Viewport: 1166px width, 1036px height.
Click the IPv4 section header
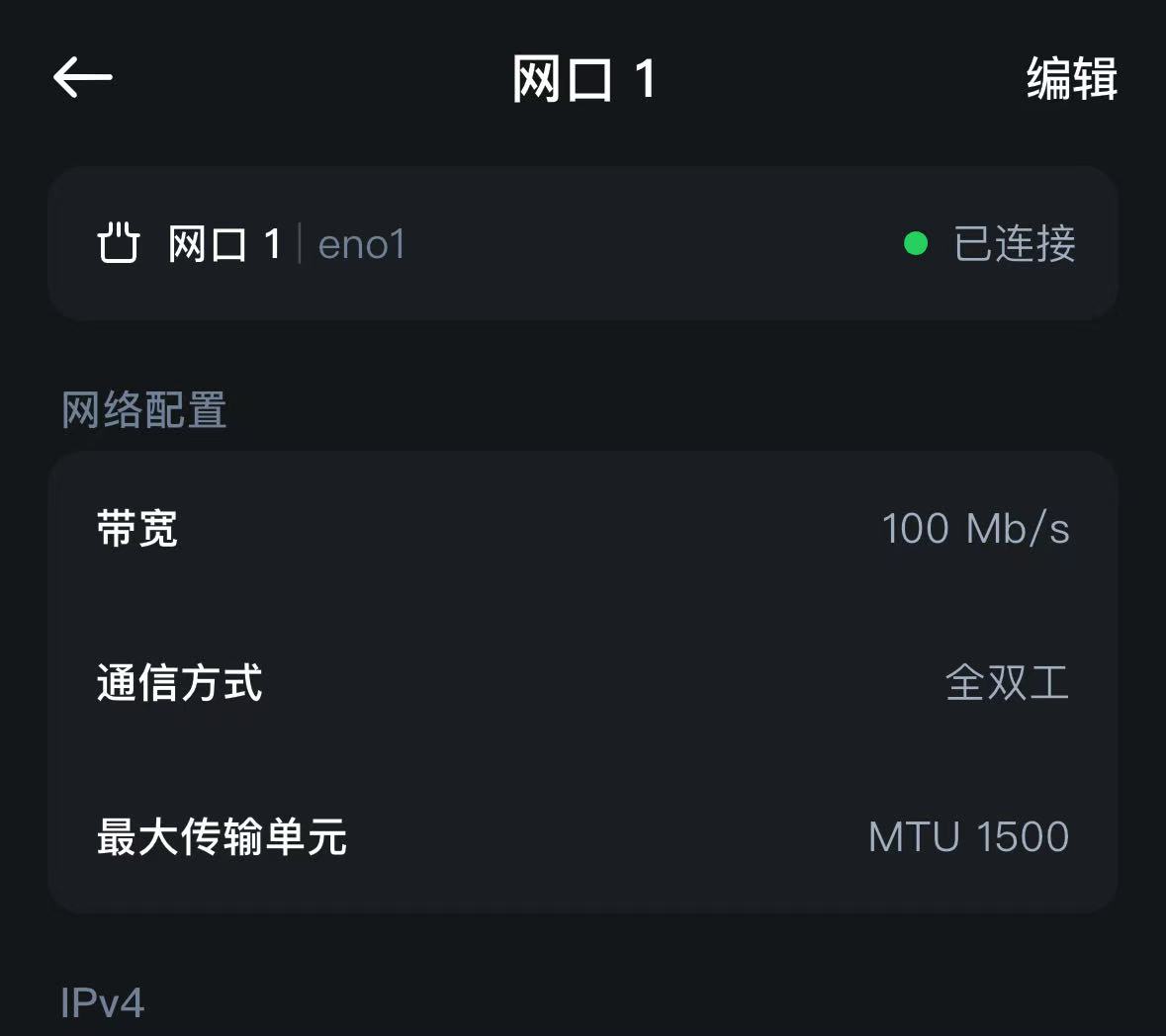(x=103, y=1003)
